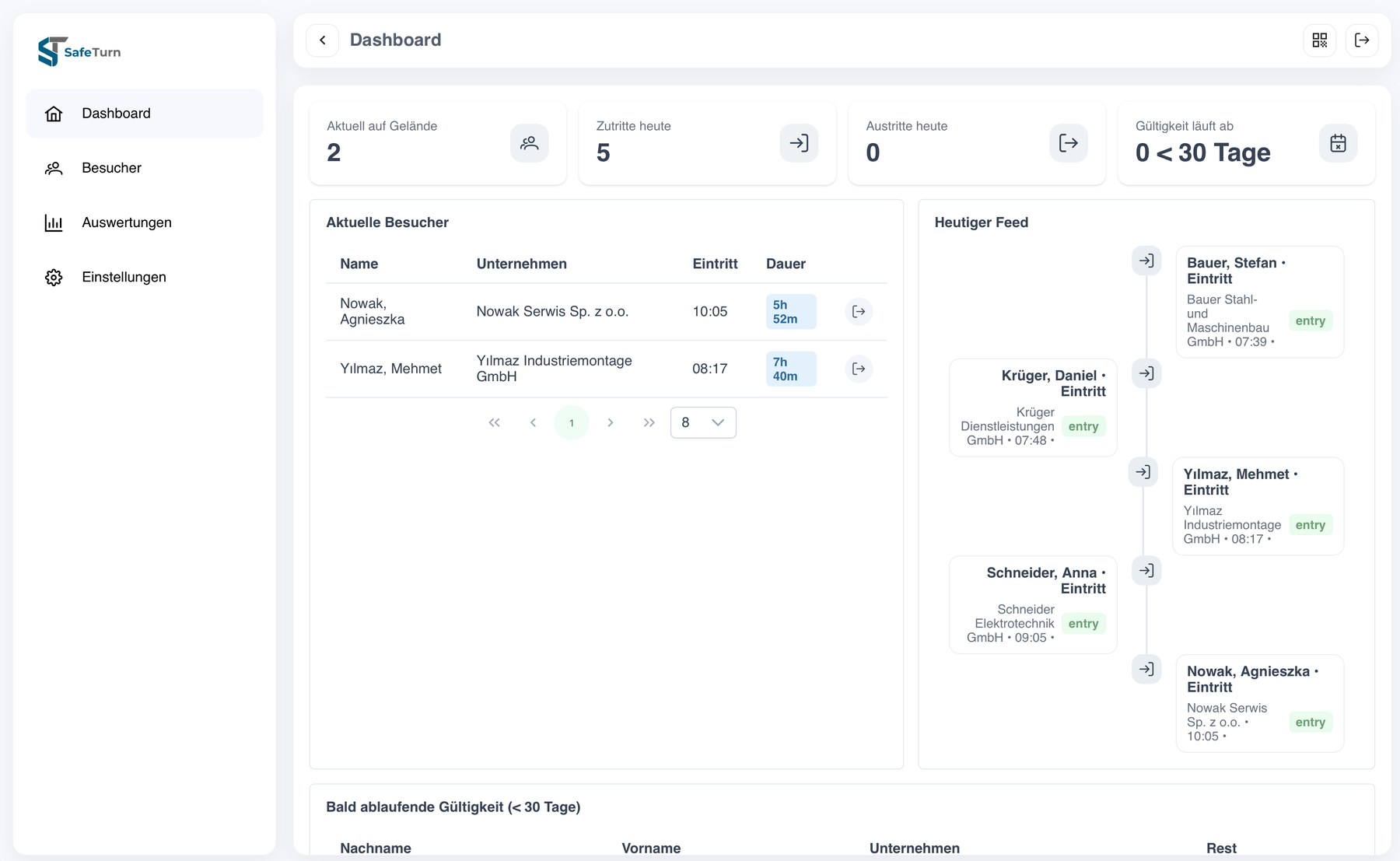Click the Dauer column header
1400x861 pixels.
(x=786, y=264)
